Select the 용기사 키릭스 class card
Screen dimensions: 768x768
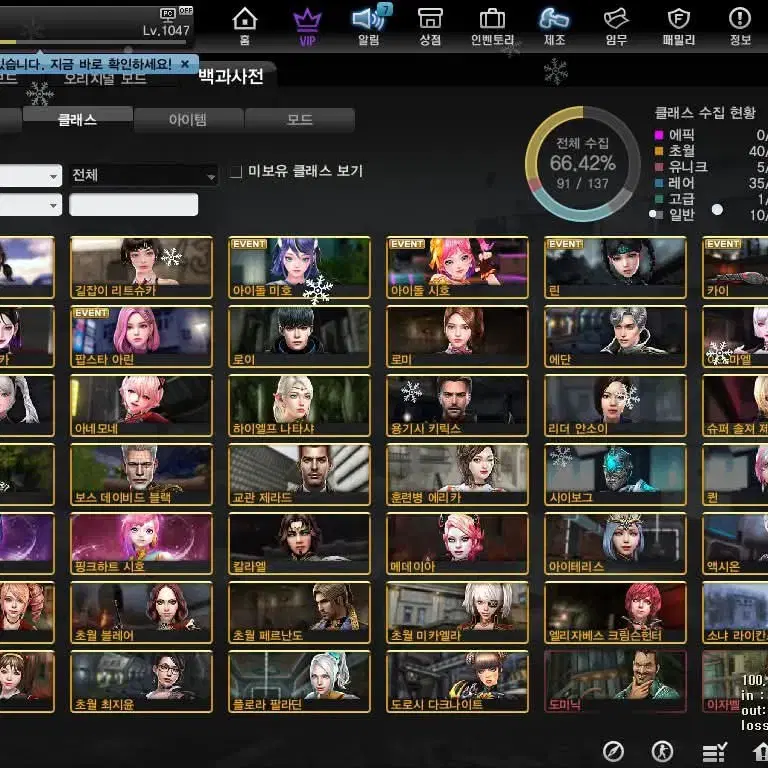pos(457,406)
